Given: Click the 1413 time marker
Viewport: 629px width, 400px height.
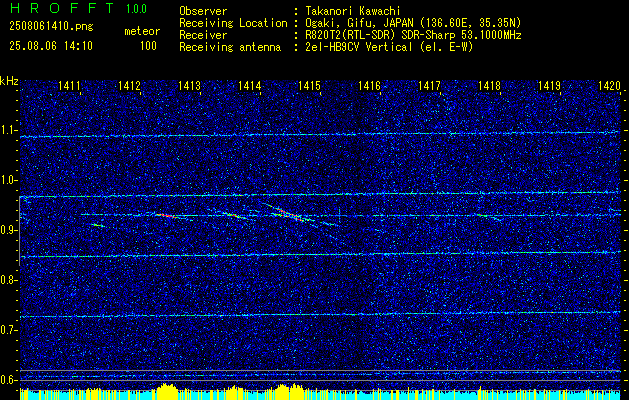Looking at the screenshot, I should coord(189,85).
